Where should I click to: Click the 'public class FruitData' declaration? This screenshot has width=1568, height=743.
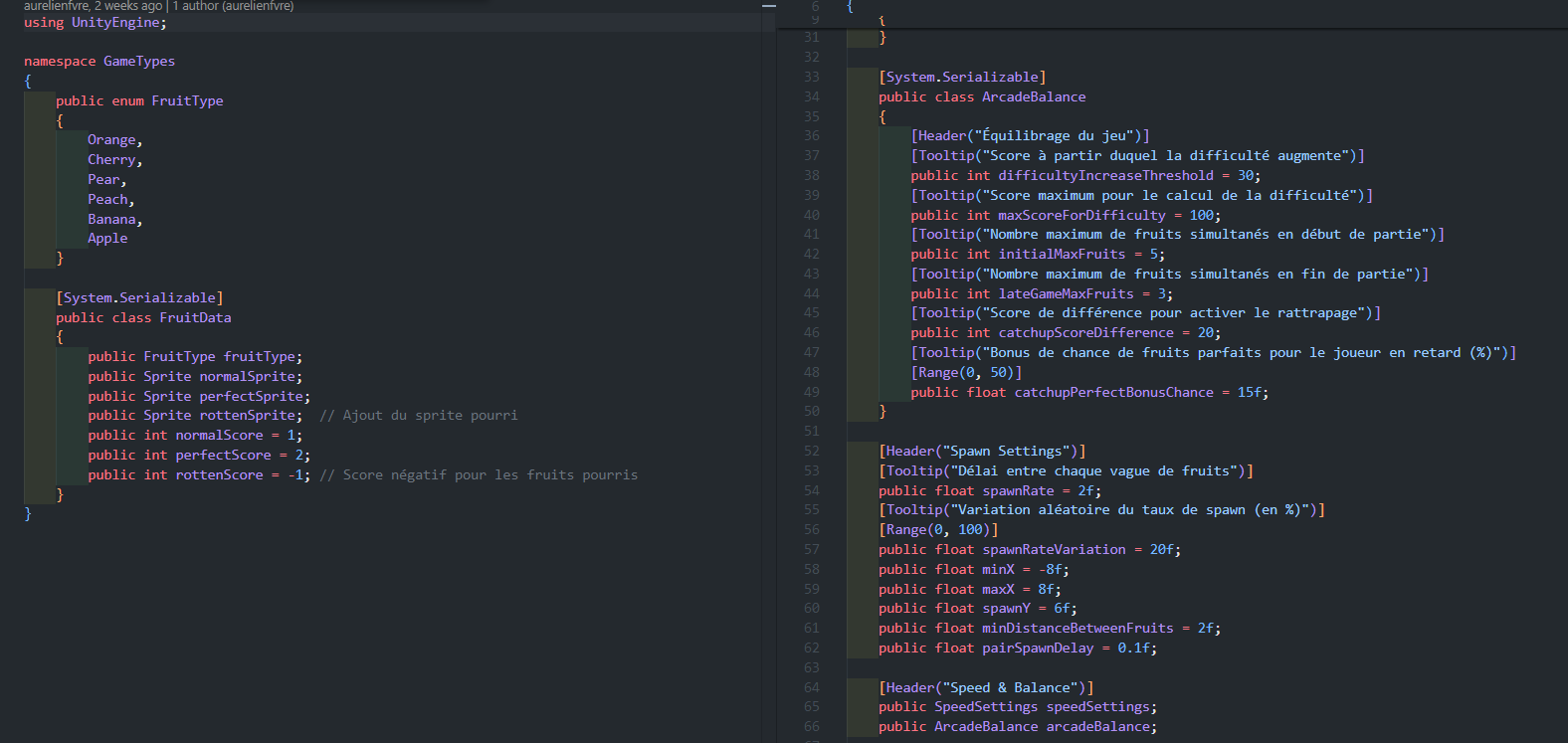click(x=143, y=318)
